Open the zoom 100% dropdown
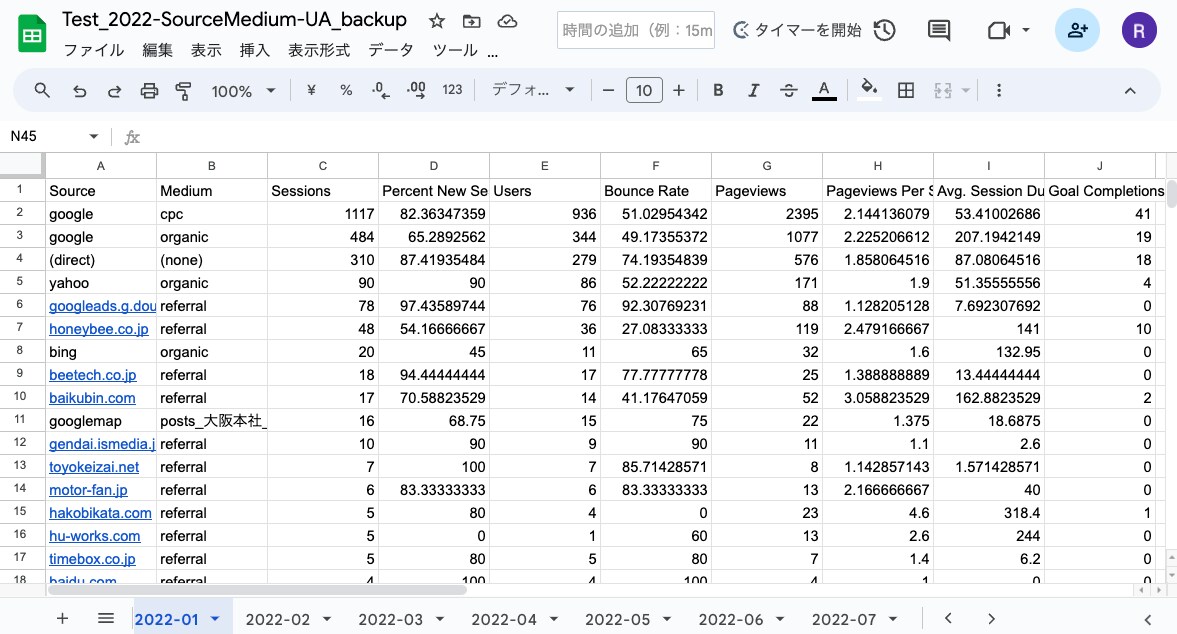Viewport: 1177px width, 634px height. [244, 91]
